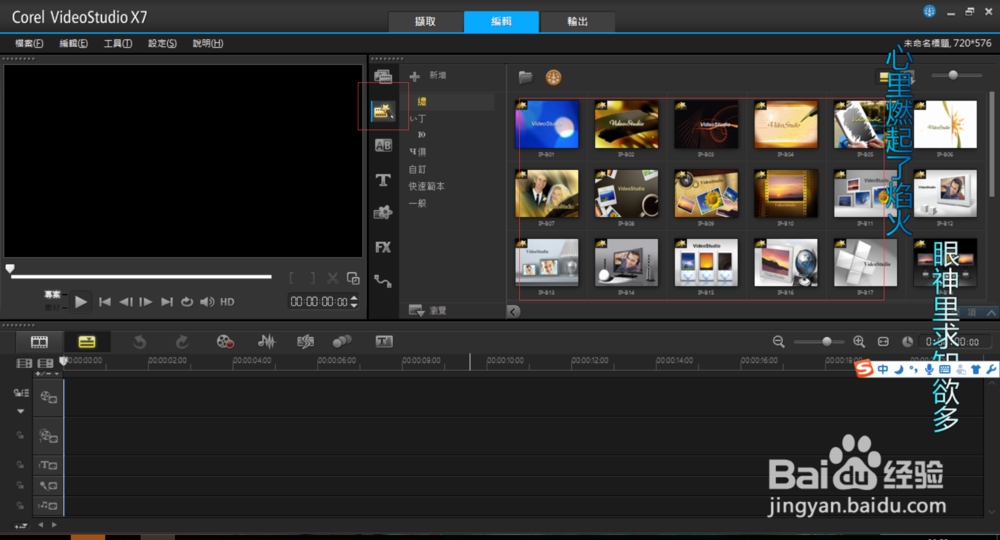
Task: Jump to the start of project
Action: coord(105,302)
